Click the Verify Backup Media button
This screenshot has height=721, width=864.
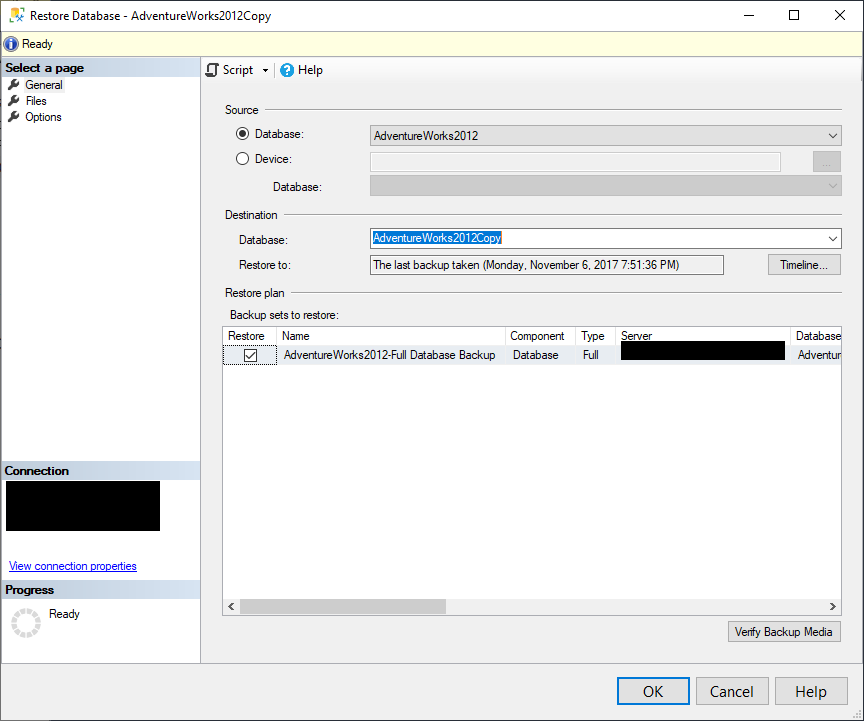click(784, 632)
